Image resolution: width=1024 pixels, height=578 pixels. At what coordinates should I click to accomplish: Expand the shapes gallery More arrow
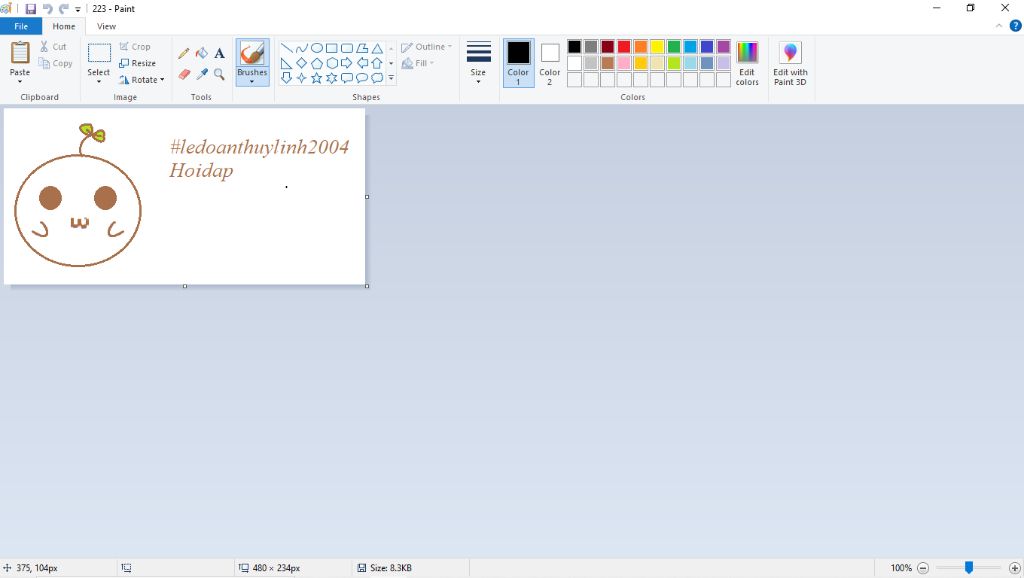[x=391, y=78]
